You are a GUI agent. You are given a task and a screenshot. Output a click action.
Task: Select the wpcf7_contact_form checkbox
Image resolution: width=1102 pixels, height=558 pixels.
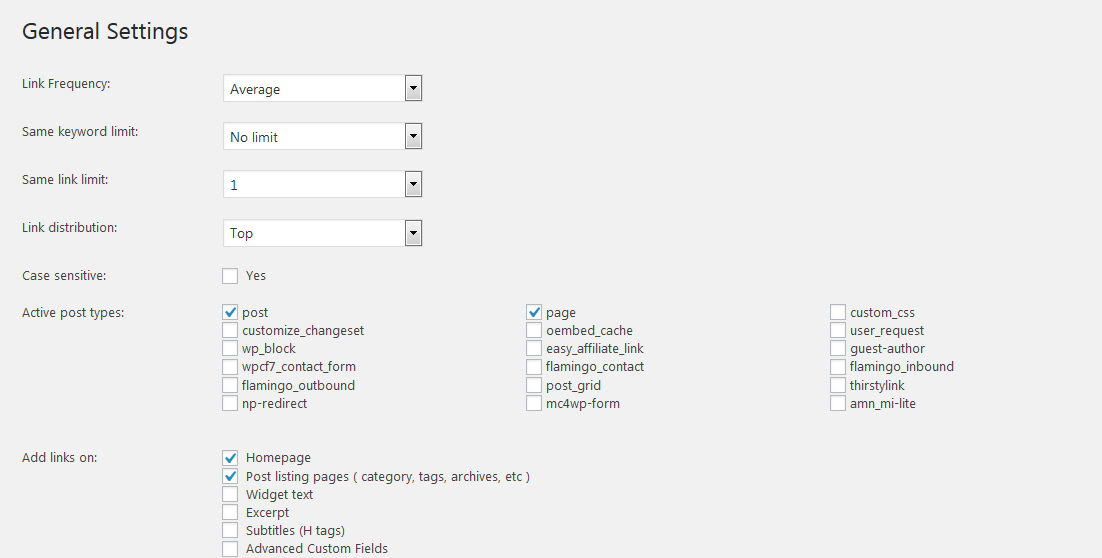pyautogui.click(x=231, y=367)
